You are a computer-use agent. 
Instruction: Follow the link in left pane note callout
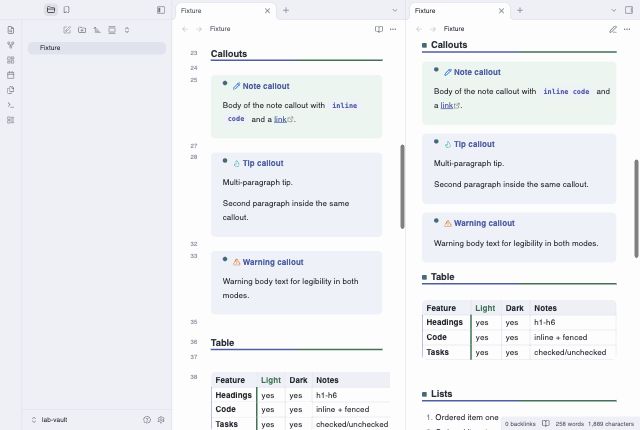coord(280,120)
